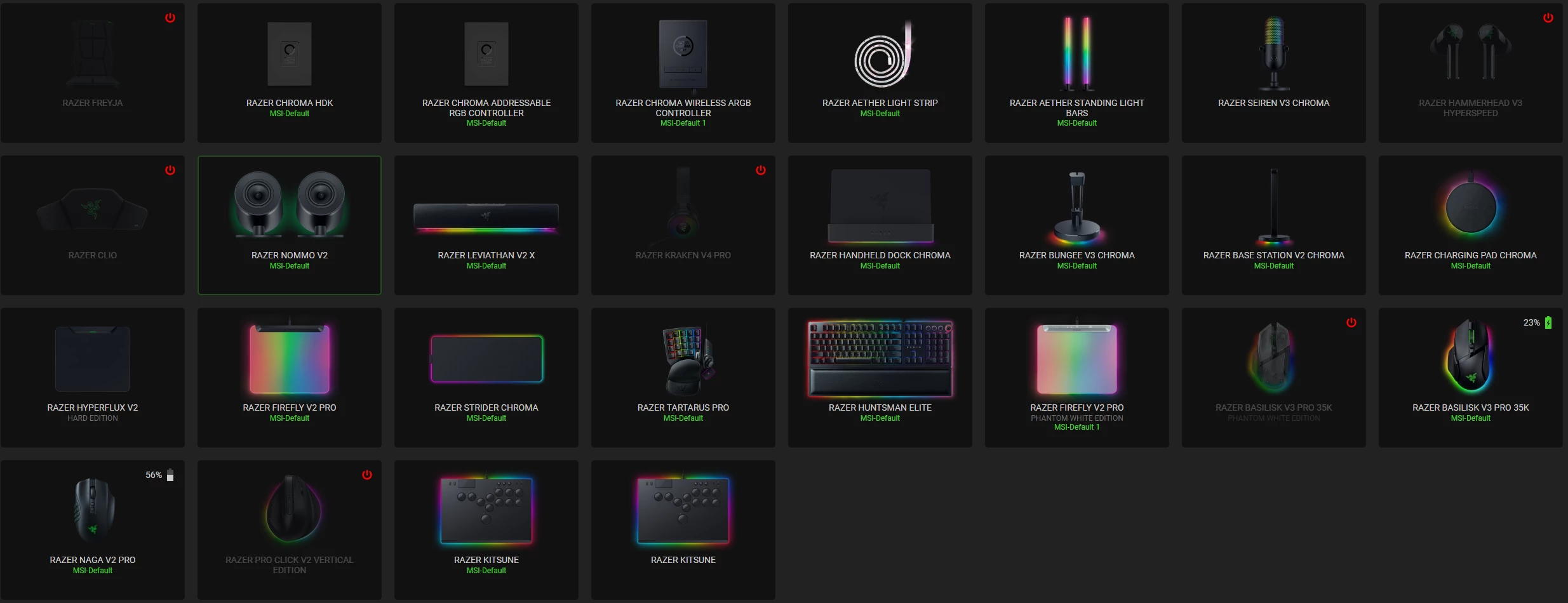
Task: Select the Razer Huntsman Elite keyboard image
Action: pos(880,359)
